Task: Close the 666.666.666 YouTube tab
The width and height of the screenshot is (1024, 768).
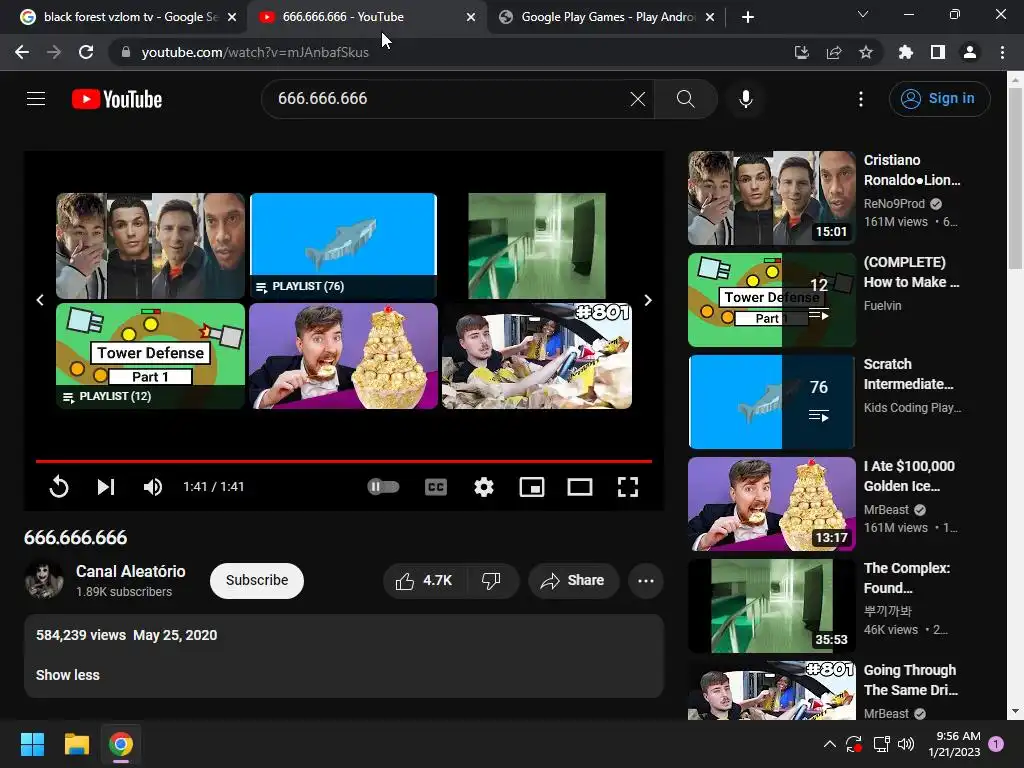Action: pyautogui.click(x=471, y=17)
